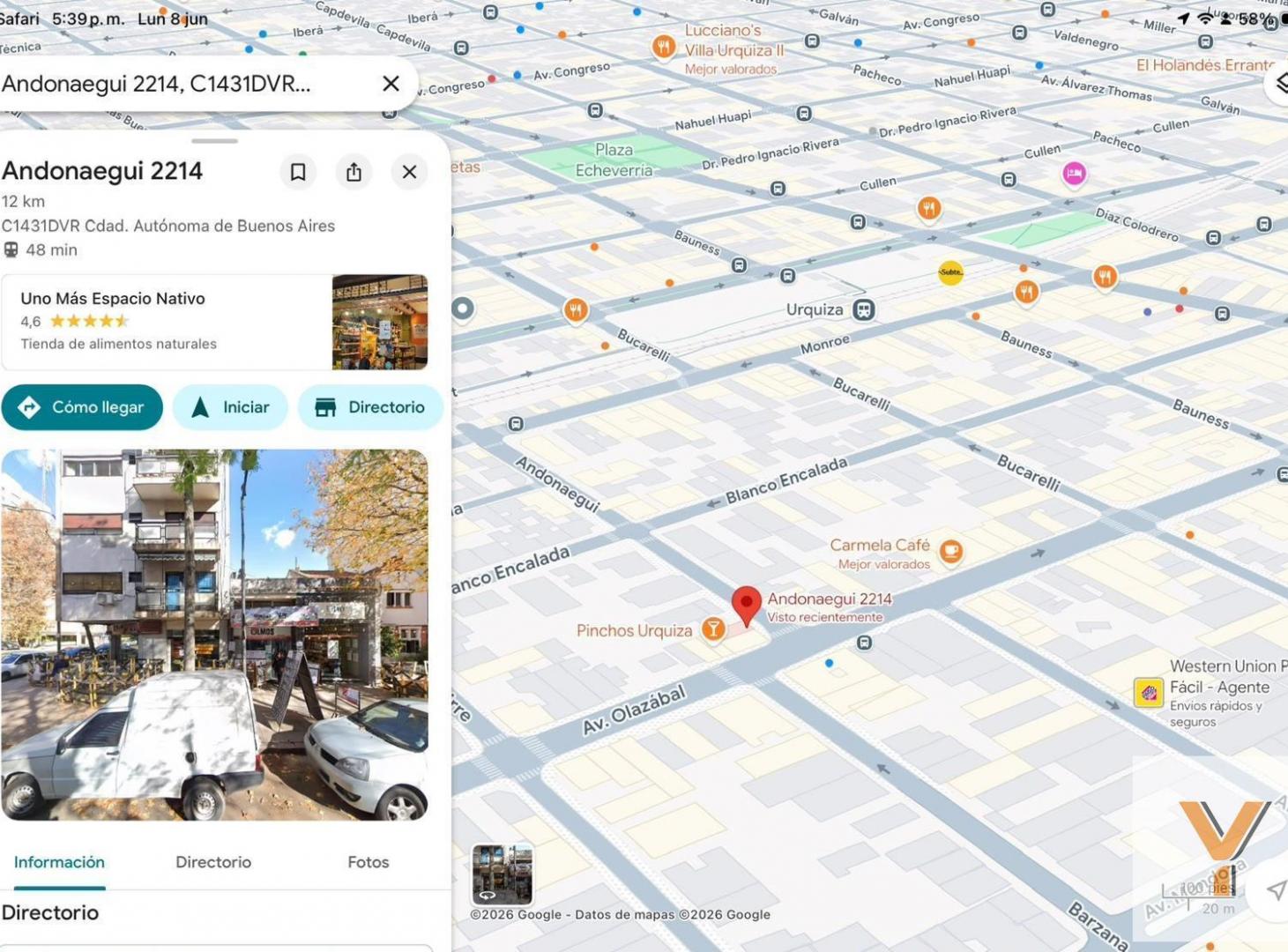Open the Street View thumbnail on the map

(503, 874)
